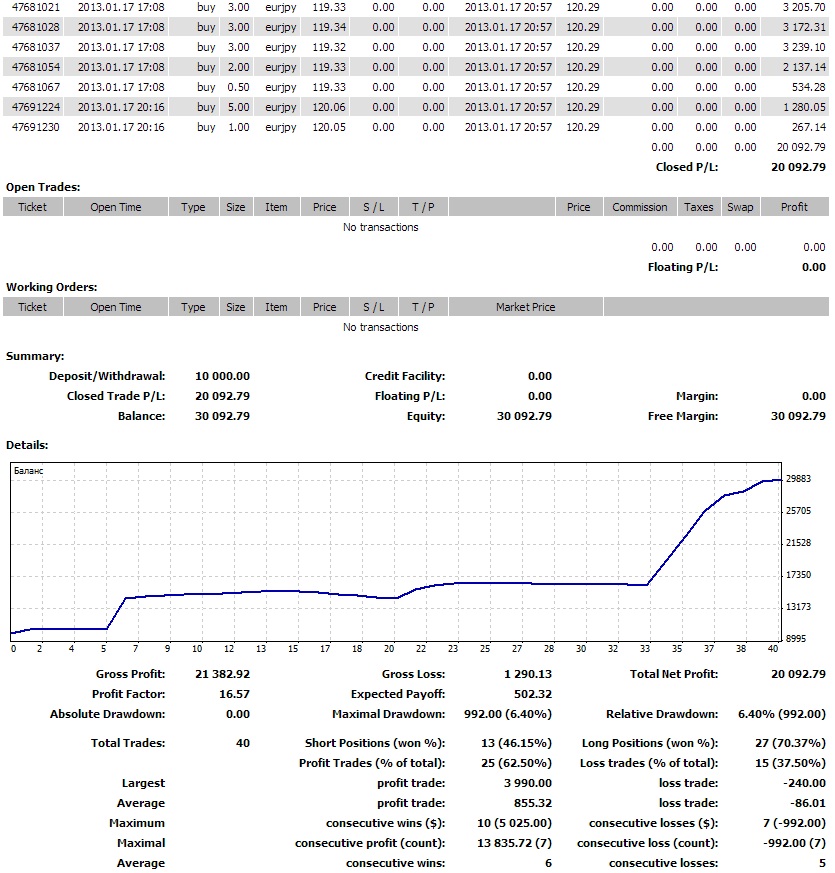Select the profit amount 2 137.14
835x873 pixels.
(804, 67)
